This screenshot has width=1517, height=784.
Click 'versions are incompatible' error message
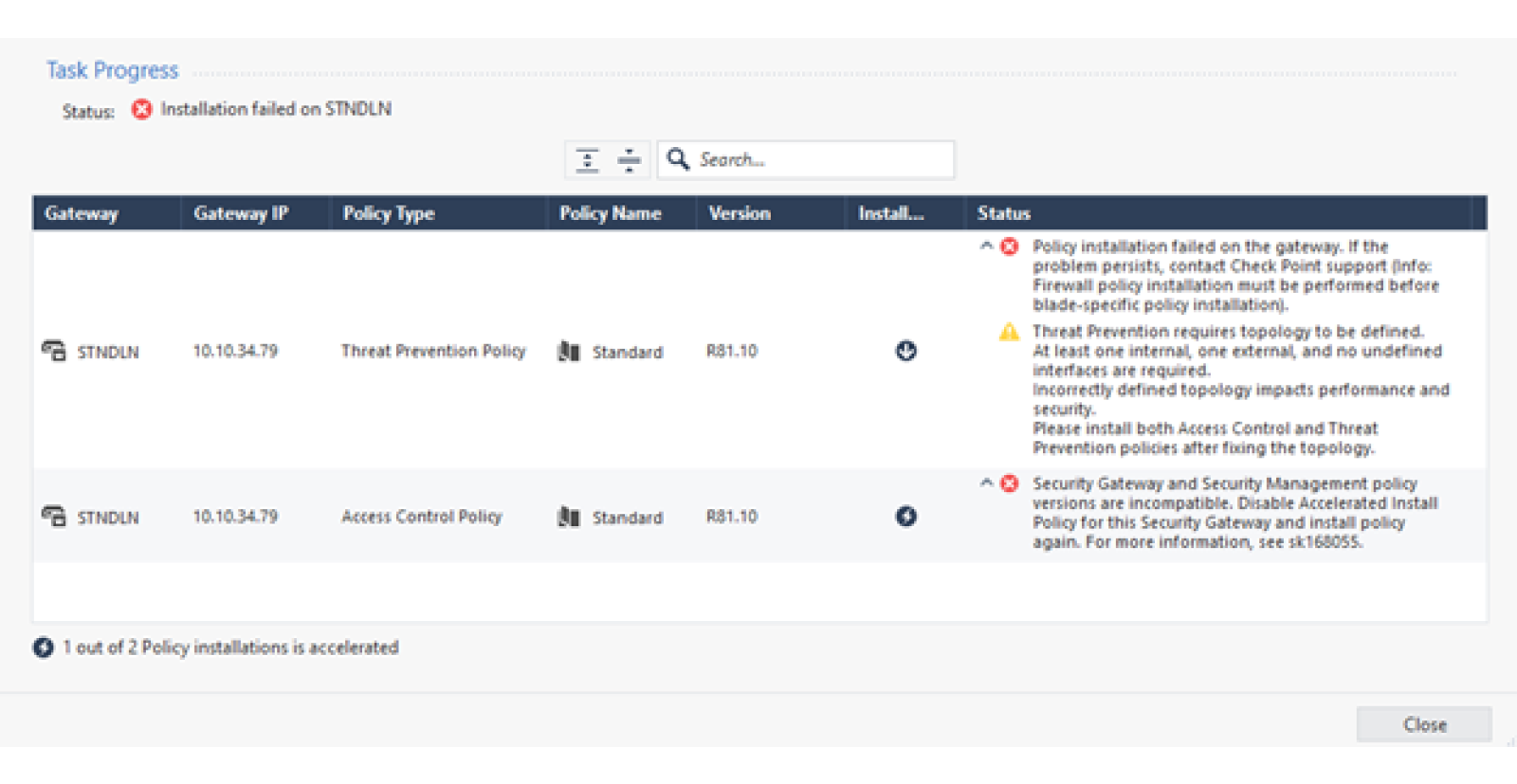[1235, 513]
